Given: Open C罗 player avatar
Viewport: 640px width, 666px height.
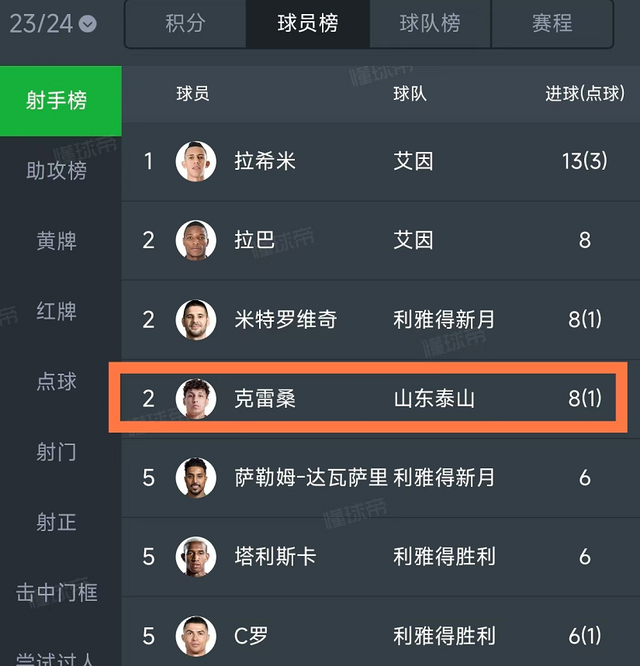Looking at the screenshot, I should click(x=196, y=635).
